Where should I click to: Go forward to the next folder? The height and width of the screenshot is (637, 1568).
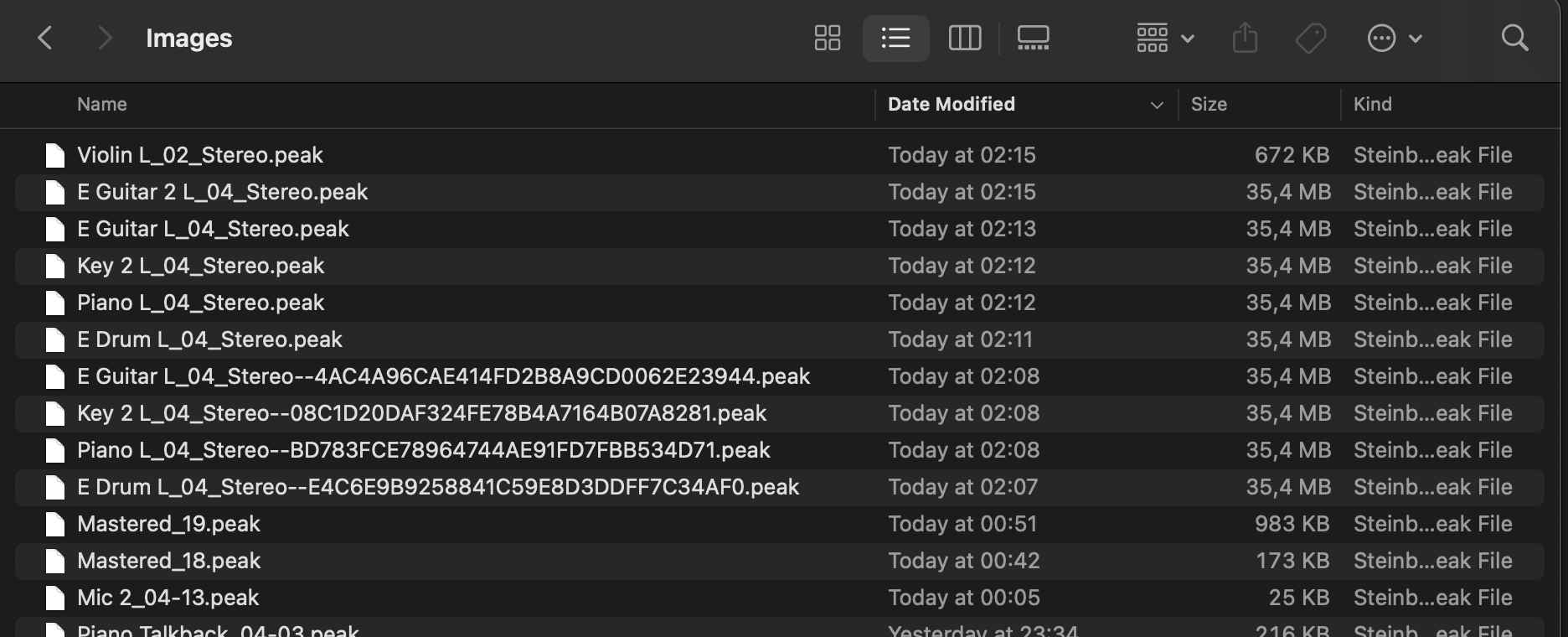tap(104, 38)
